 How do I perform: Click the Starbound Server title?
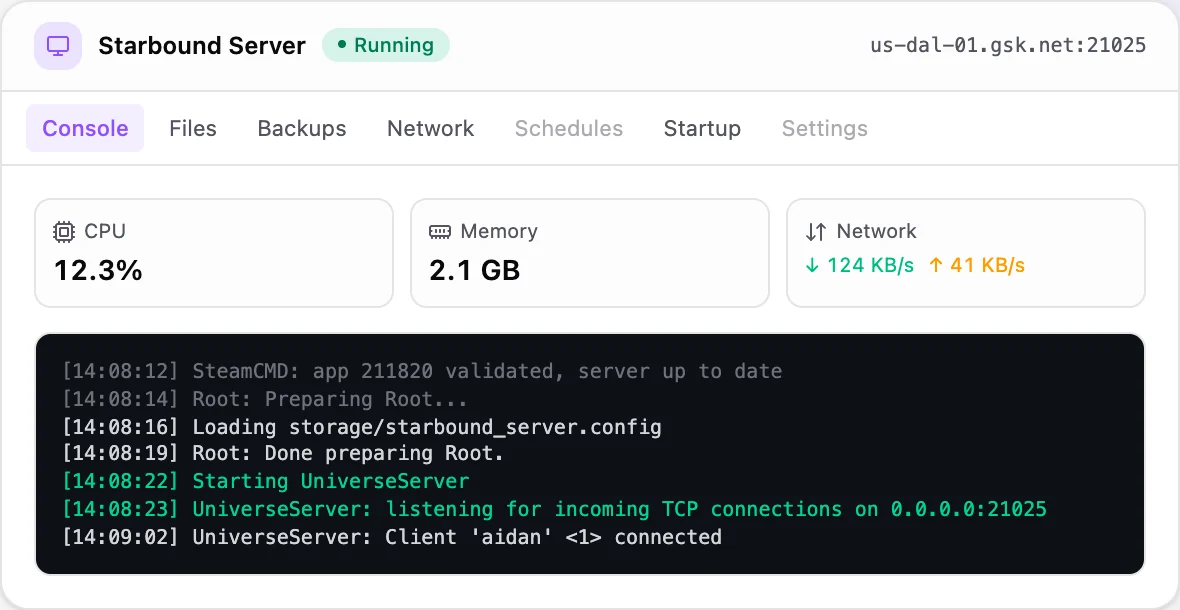point(202,46)
